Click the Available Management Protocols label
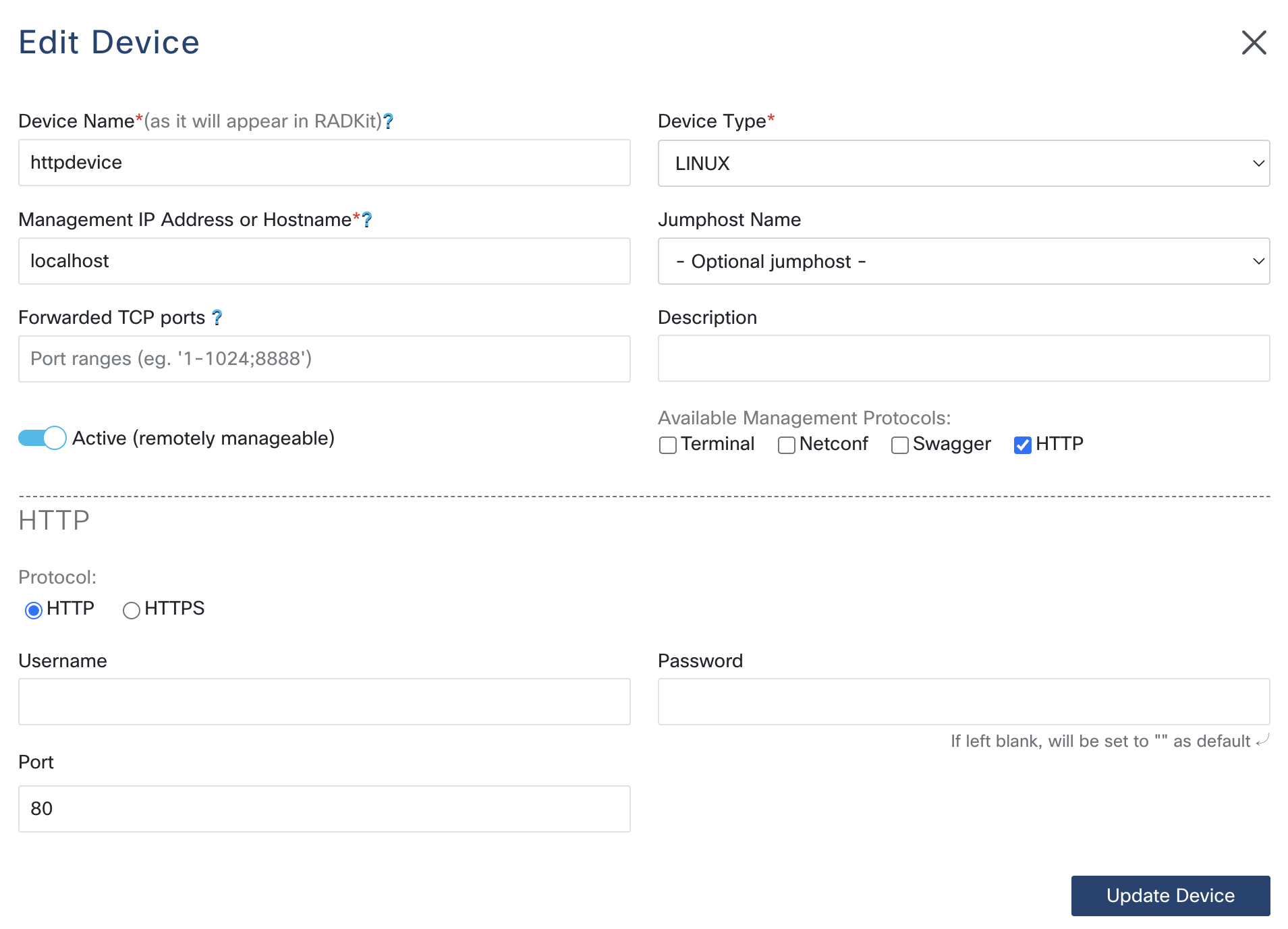The width and height of the screenshot is (1288, 929). pos(804,418)
